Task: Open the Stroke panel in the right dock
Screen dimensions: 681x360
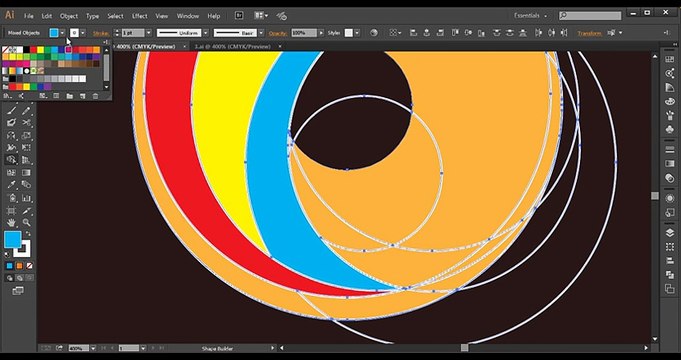Action: 669,149
